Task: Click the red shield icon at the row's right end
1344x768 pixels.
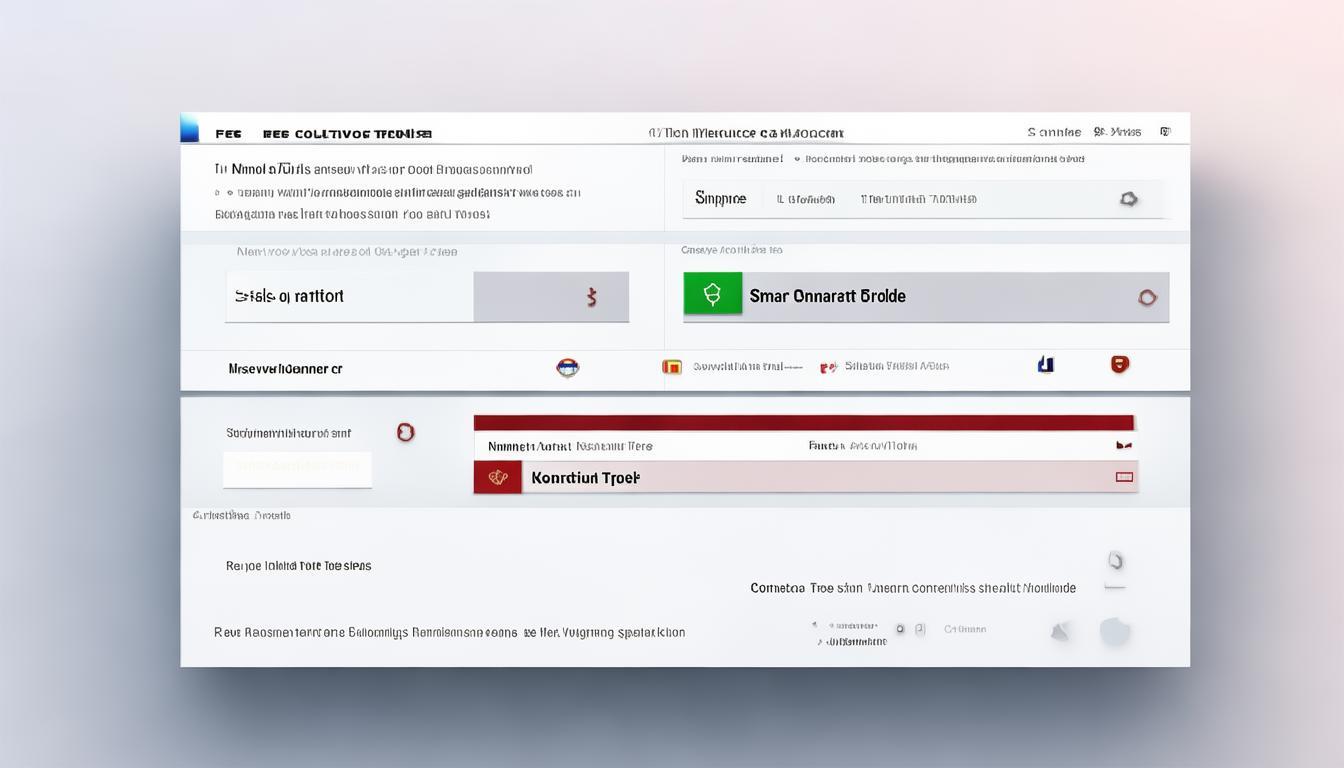Action: pyautogui.click(x=1120, y=365)
